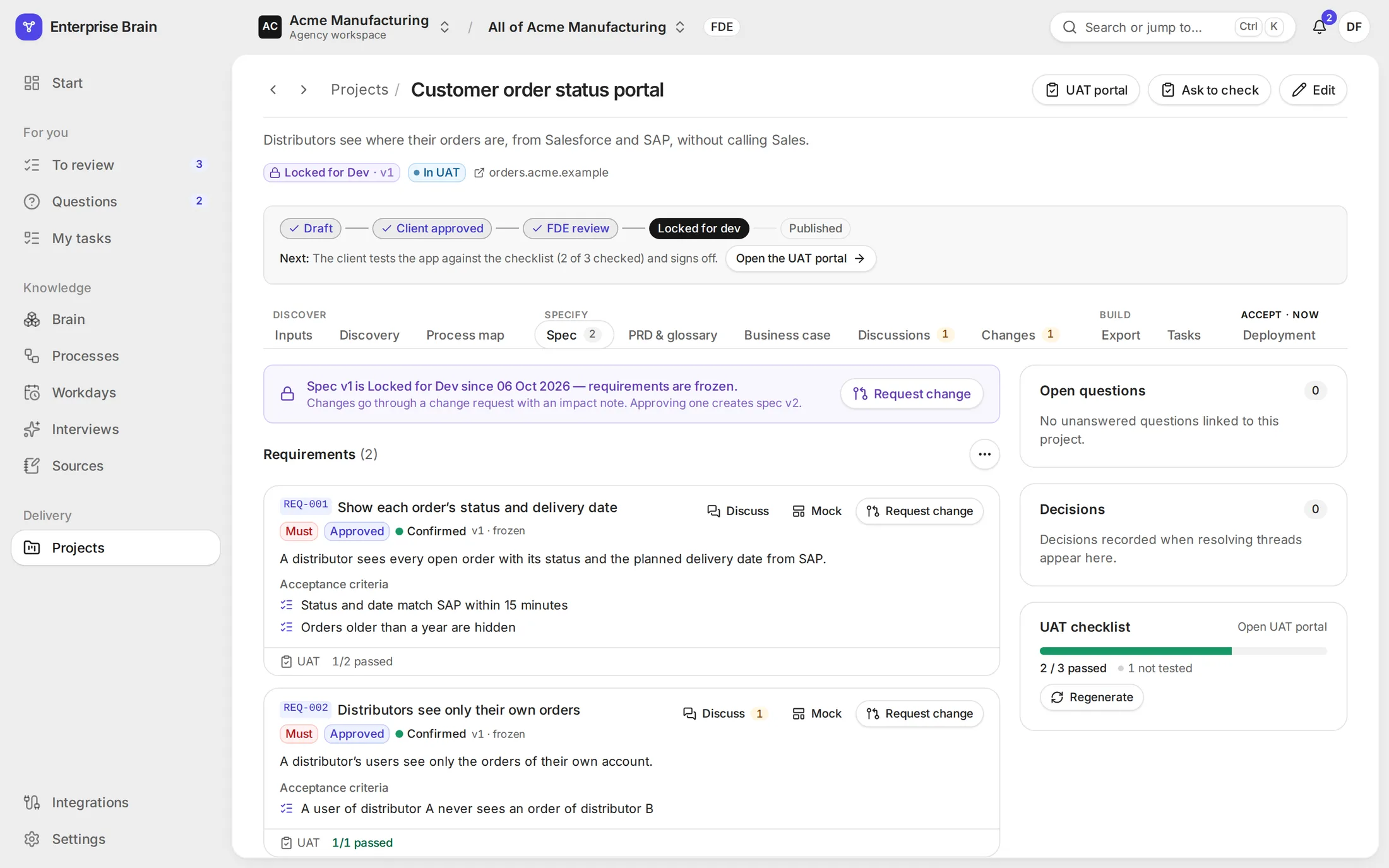Open Questions in sidebar

tap(116, 201)
